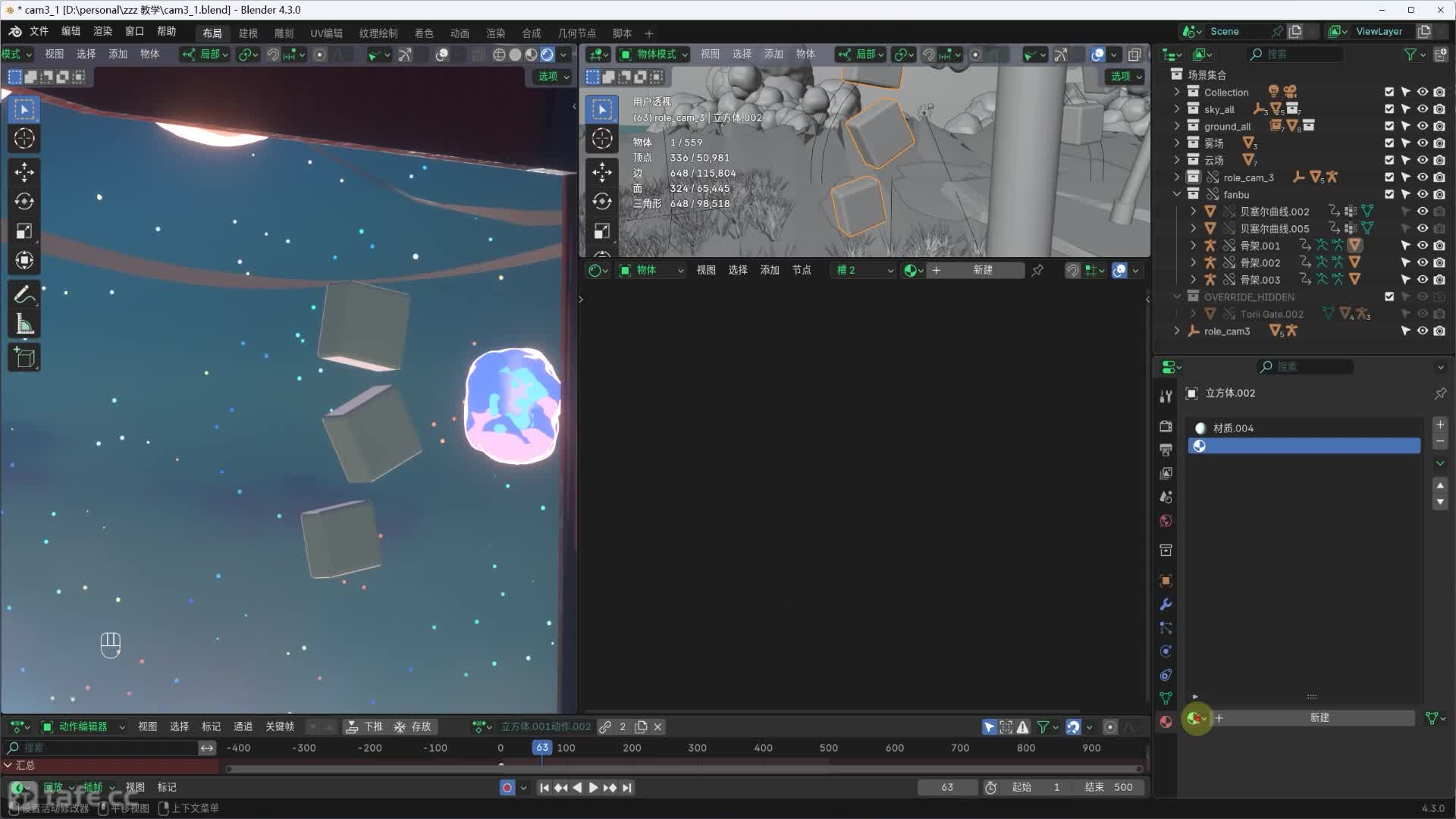Expand the Collection tree item
The height and width of the screenshot is (819, 1456).
pos(1177,92)
